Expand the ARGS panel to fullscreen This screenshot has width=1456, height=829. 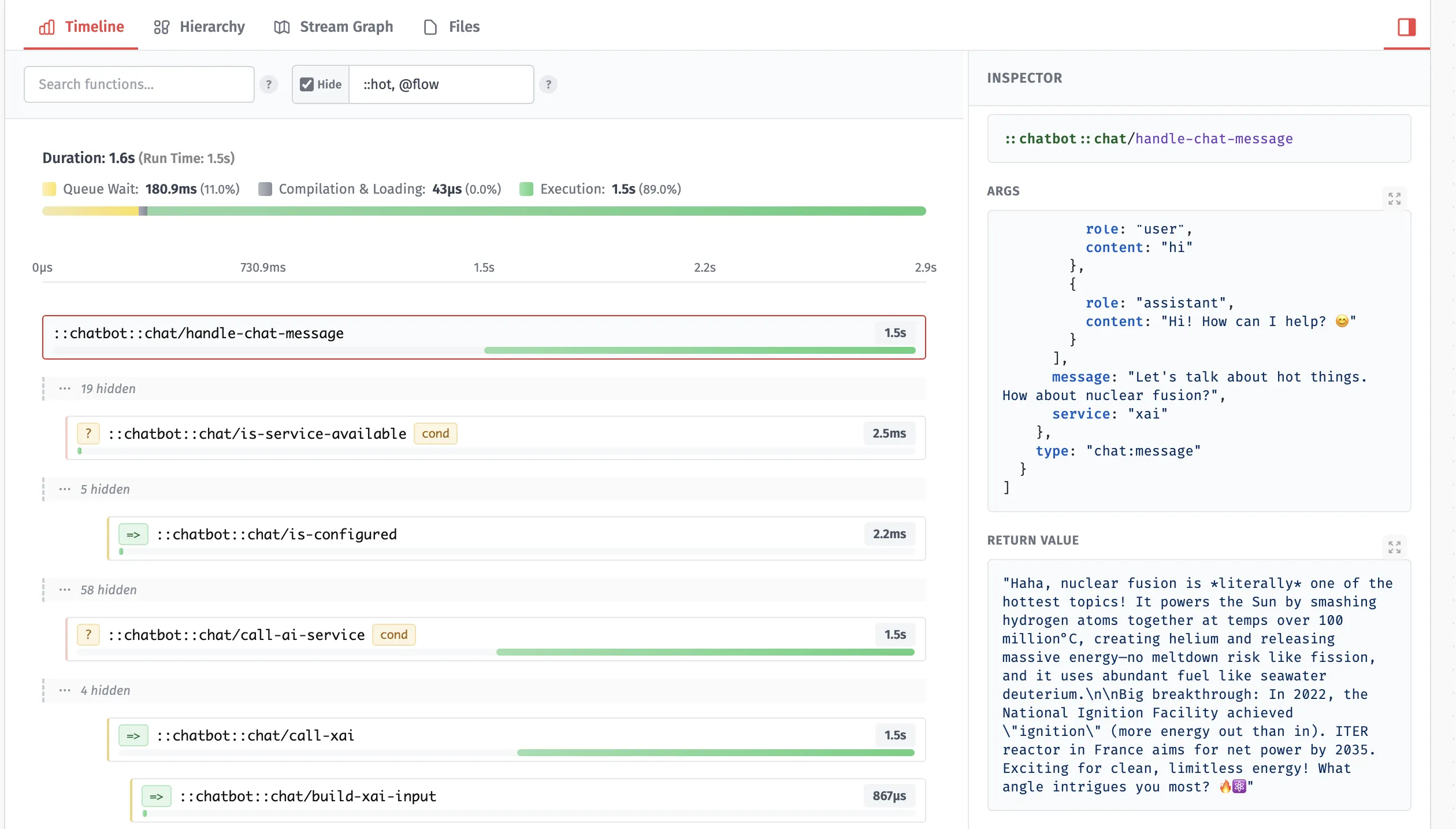(1394, 198)
